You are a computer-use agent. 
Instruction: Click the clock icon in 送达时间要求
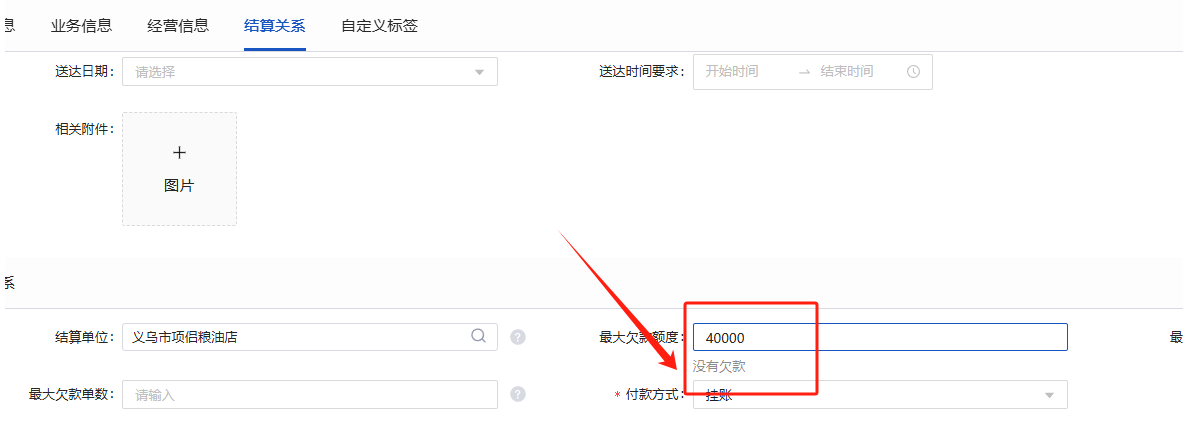pos(913,72)
